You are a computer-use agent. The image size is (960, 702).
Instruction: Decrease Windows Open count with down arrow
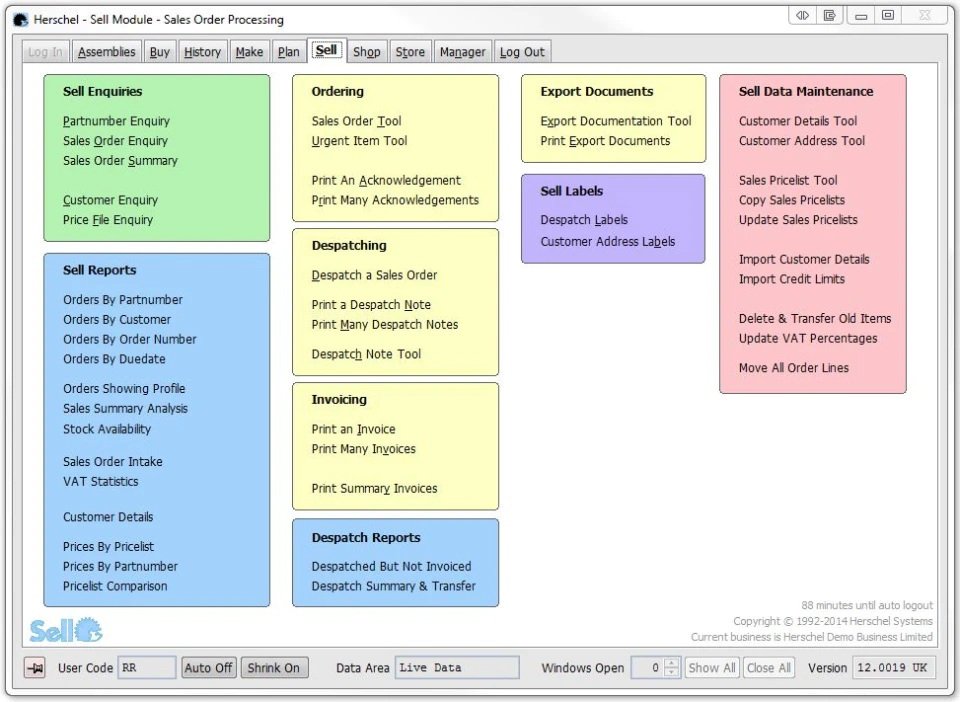tap(672, 673)
